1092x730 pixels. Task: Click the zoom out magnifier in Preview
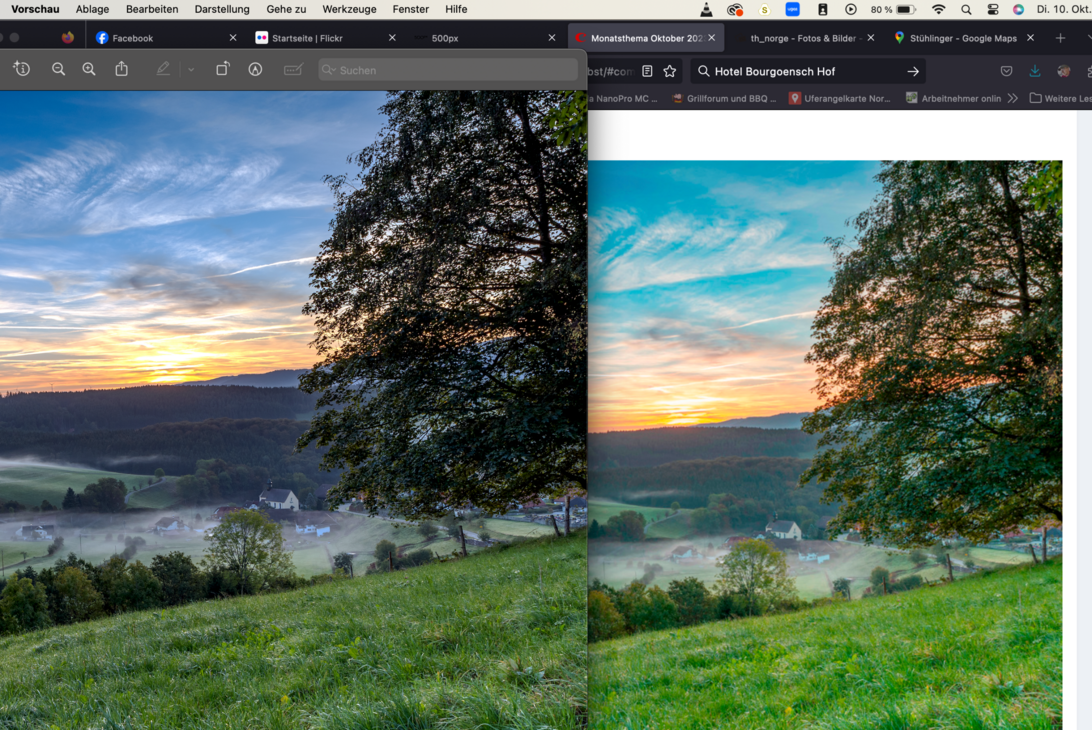(58, 70)
